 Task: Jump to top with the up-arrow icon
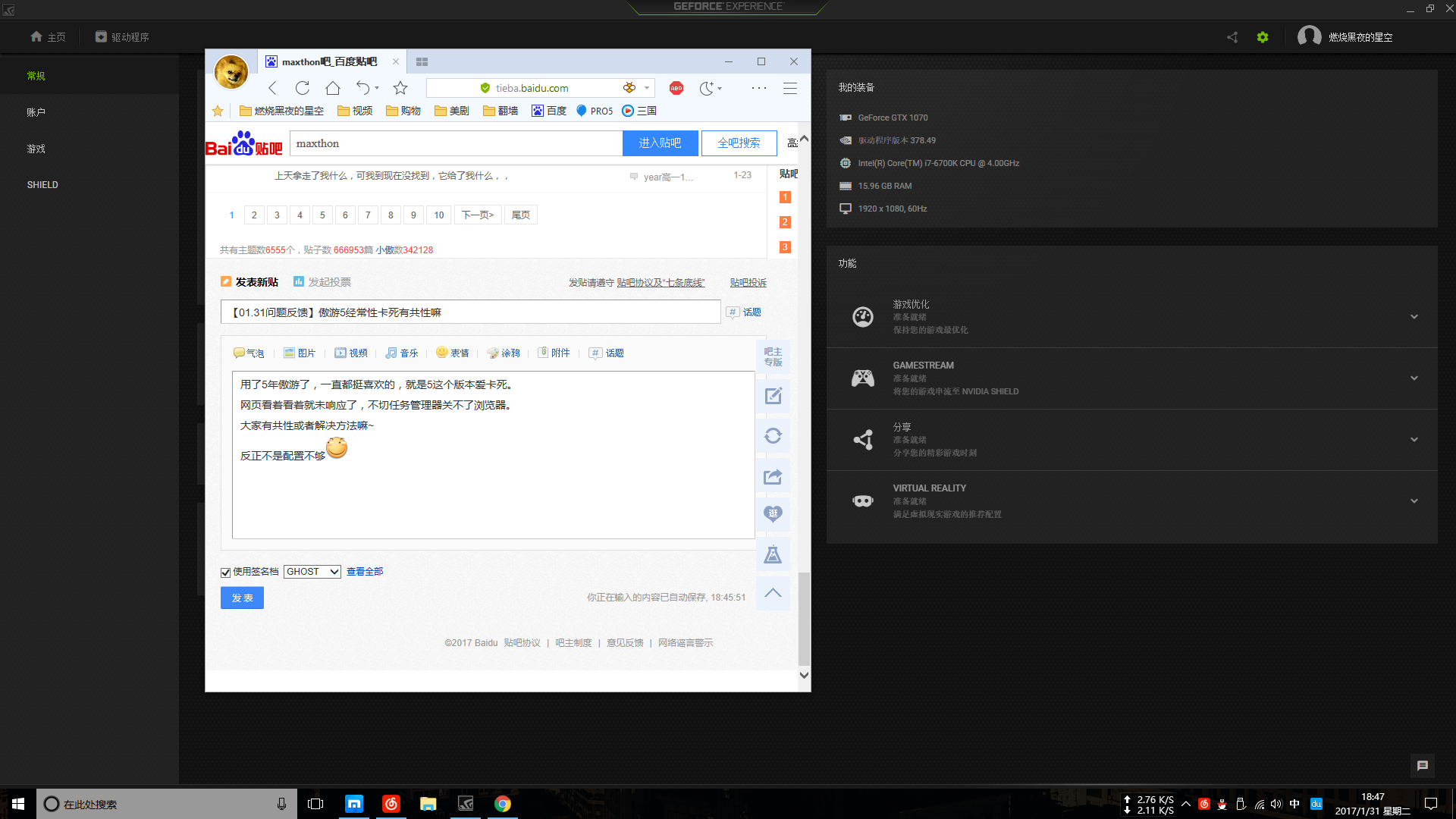tap(773, 593)
